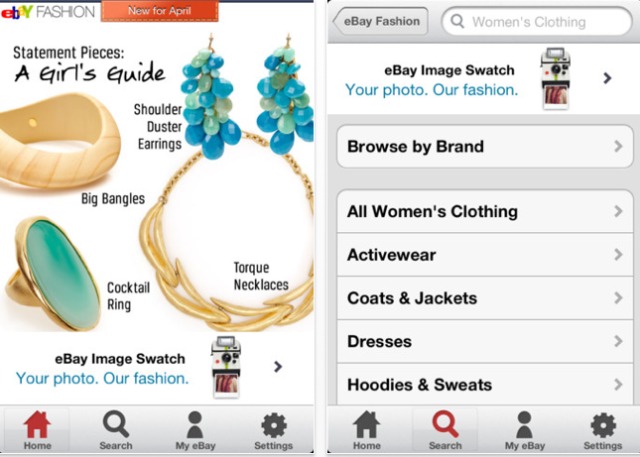The width and height of the screenshot is (640, 457).
Task: Select the Dresses category
Action: (x=485, y=342)
